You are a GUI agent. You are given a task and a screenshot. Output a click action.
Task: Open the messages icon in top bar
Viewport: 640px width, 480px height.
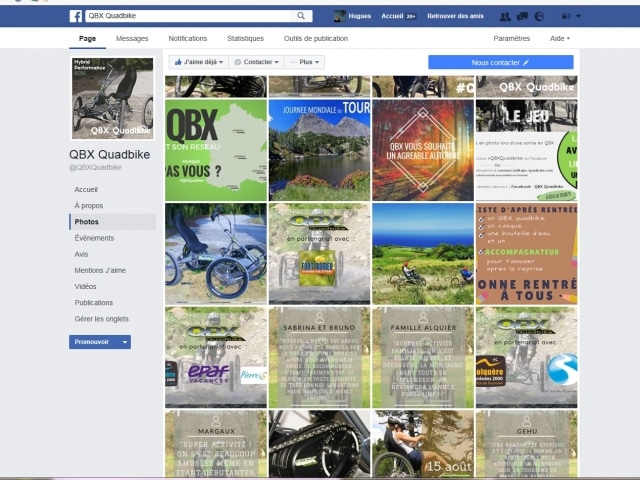522,16
